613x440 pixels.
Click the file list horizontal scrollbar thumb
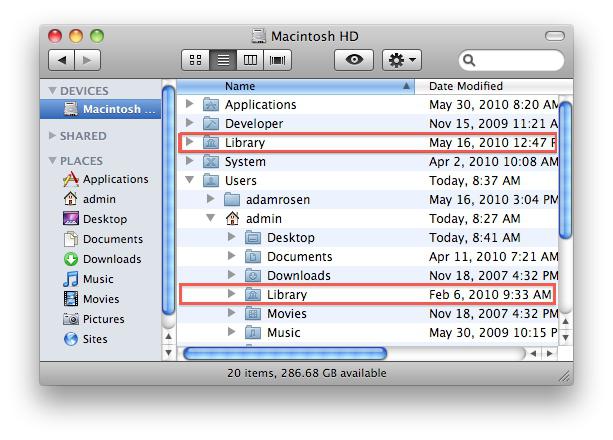[285, 354]
